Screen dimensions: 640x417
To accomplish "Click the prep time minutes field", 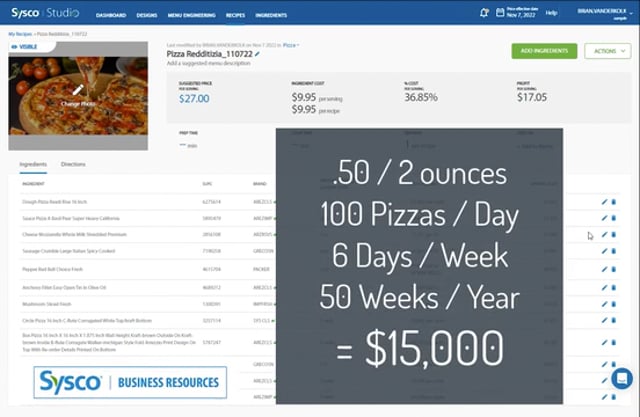I will point(188,146).
